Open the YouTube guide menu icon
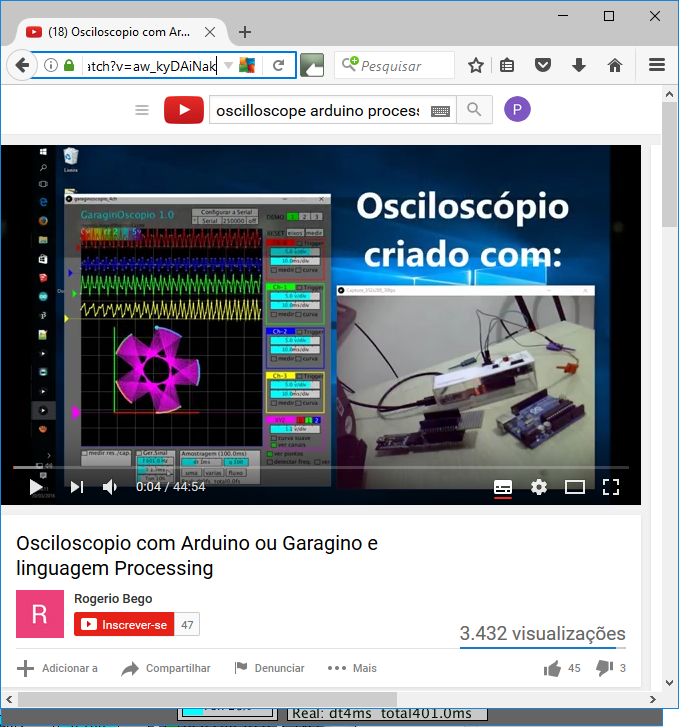The image size is (679, 727). (142, 110)
